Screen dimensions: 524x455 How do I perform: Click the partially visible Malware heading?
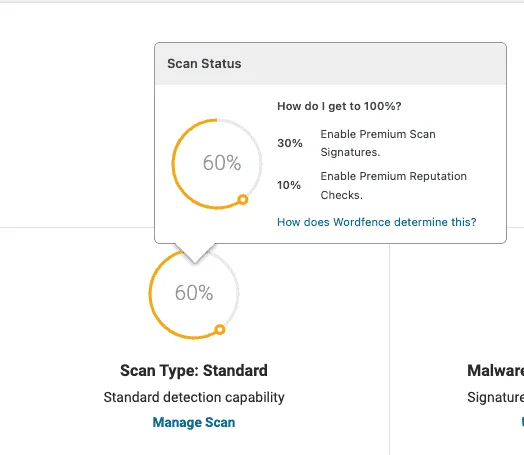coord(496,370)
